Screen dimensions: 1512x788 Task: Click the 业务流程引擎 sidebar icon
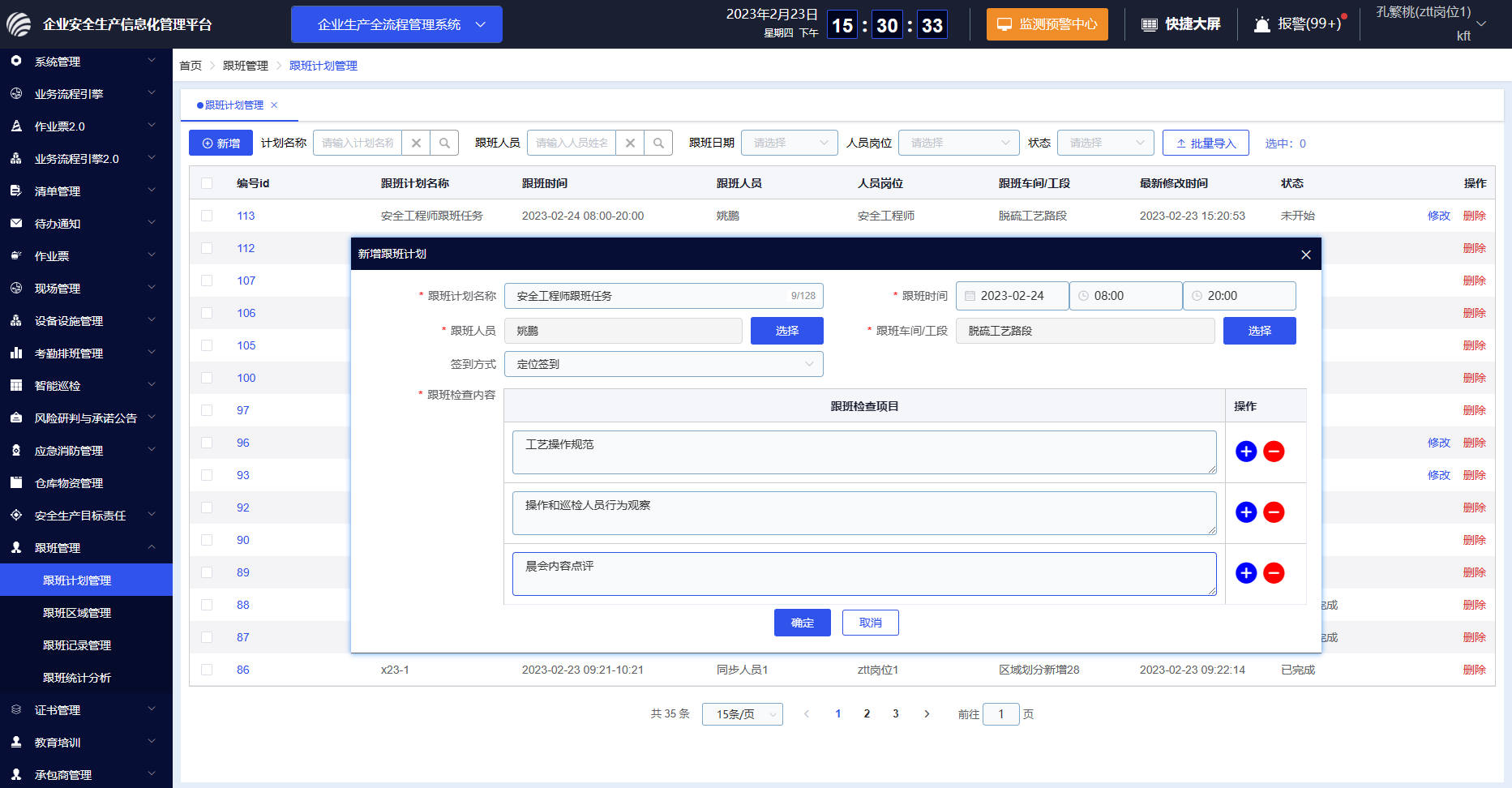[x=16, y=94]
